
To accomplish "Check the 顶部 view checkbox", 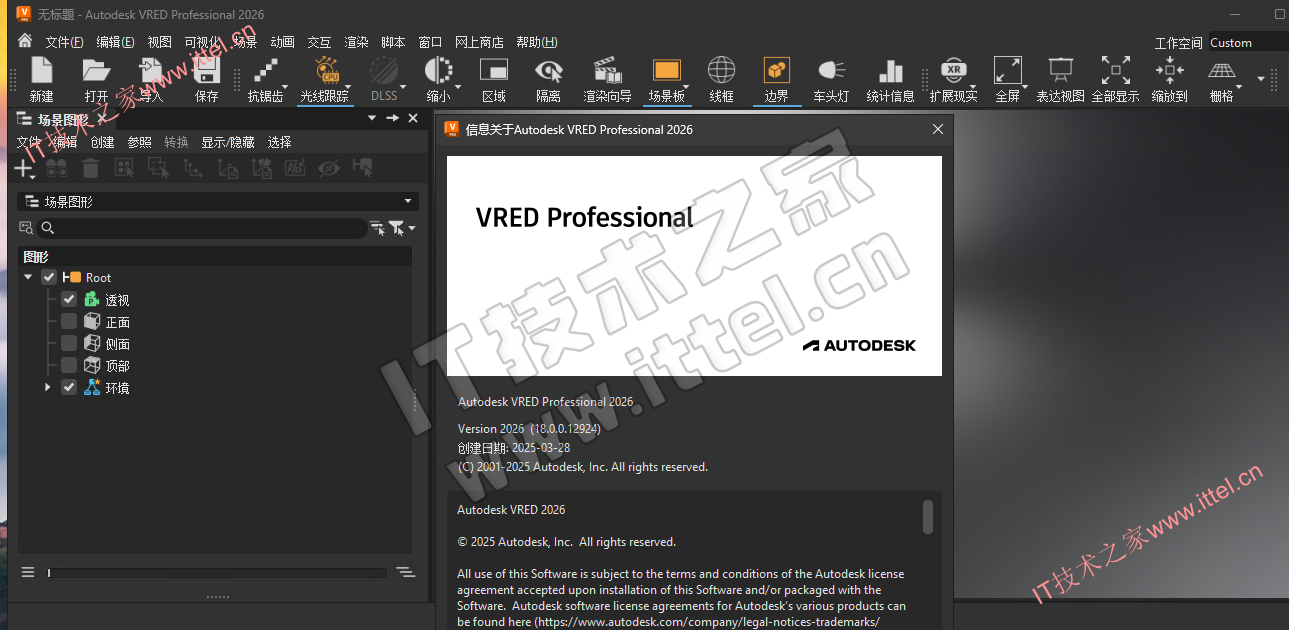I will [69, 365].
